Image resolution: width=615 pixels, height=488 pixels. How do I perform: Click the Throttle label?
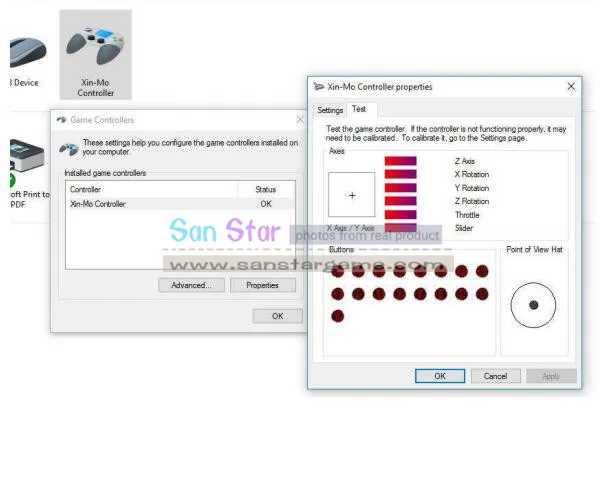(467, 215)
